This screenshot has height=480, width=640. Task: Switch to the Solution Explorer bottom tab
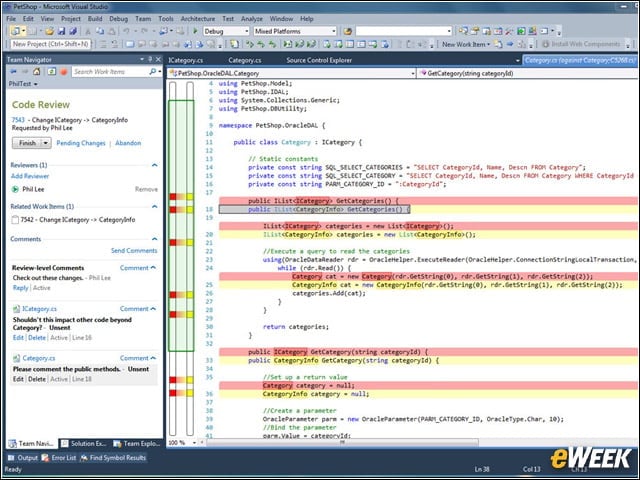tap(84, 444)
